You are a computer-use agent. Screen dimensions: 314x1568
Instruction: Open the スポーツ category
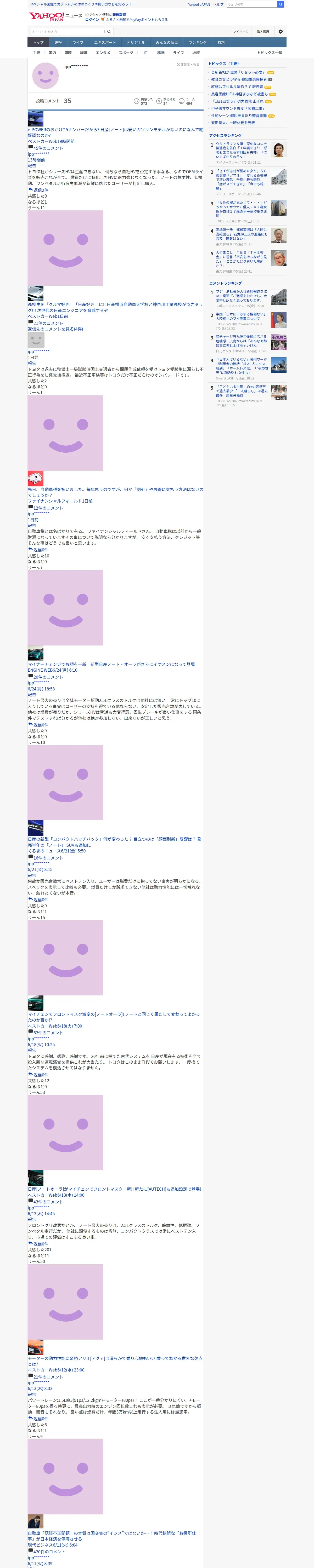126,53
